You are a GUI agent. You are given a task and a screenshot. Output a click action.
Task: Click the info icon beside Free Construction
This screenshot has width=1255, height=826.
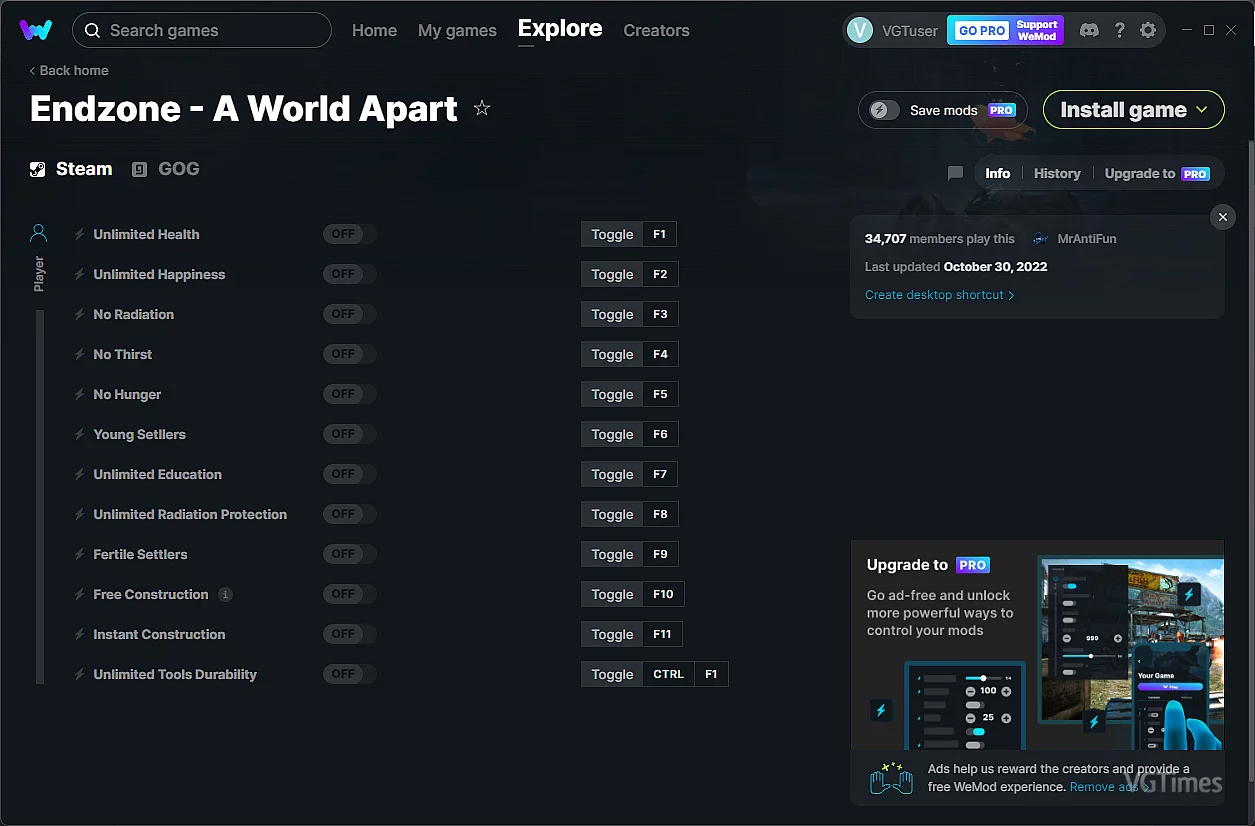coord(225,594)
